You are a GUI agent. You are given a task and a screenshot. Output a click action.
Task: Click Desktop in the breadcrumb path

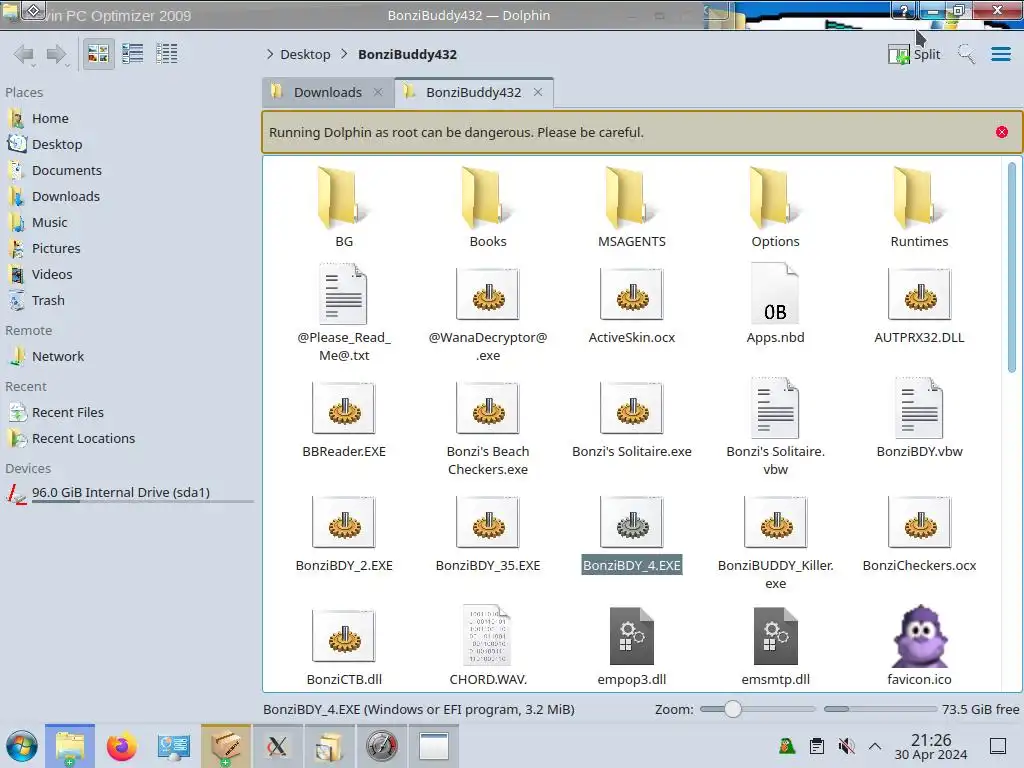coord(305,55)
